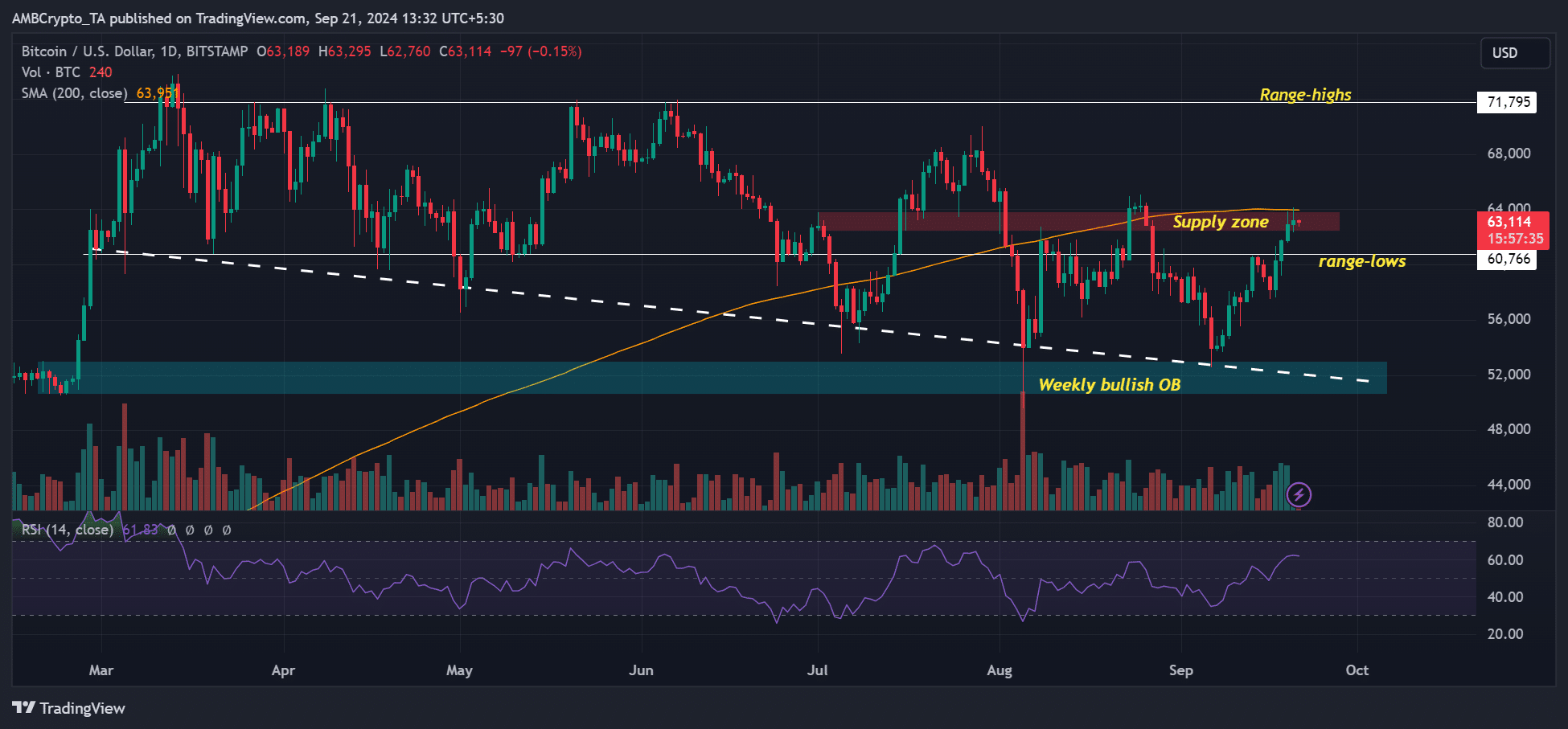Click the Mar label on time axis
Image resolution: width=1568 pixels, height=729 pixels.
(101, 670)
